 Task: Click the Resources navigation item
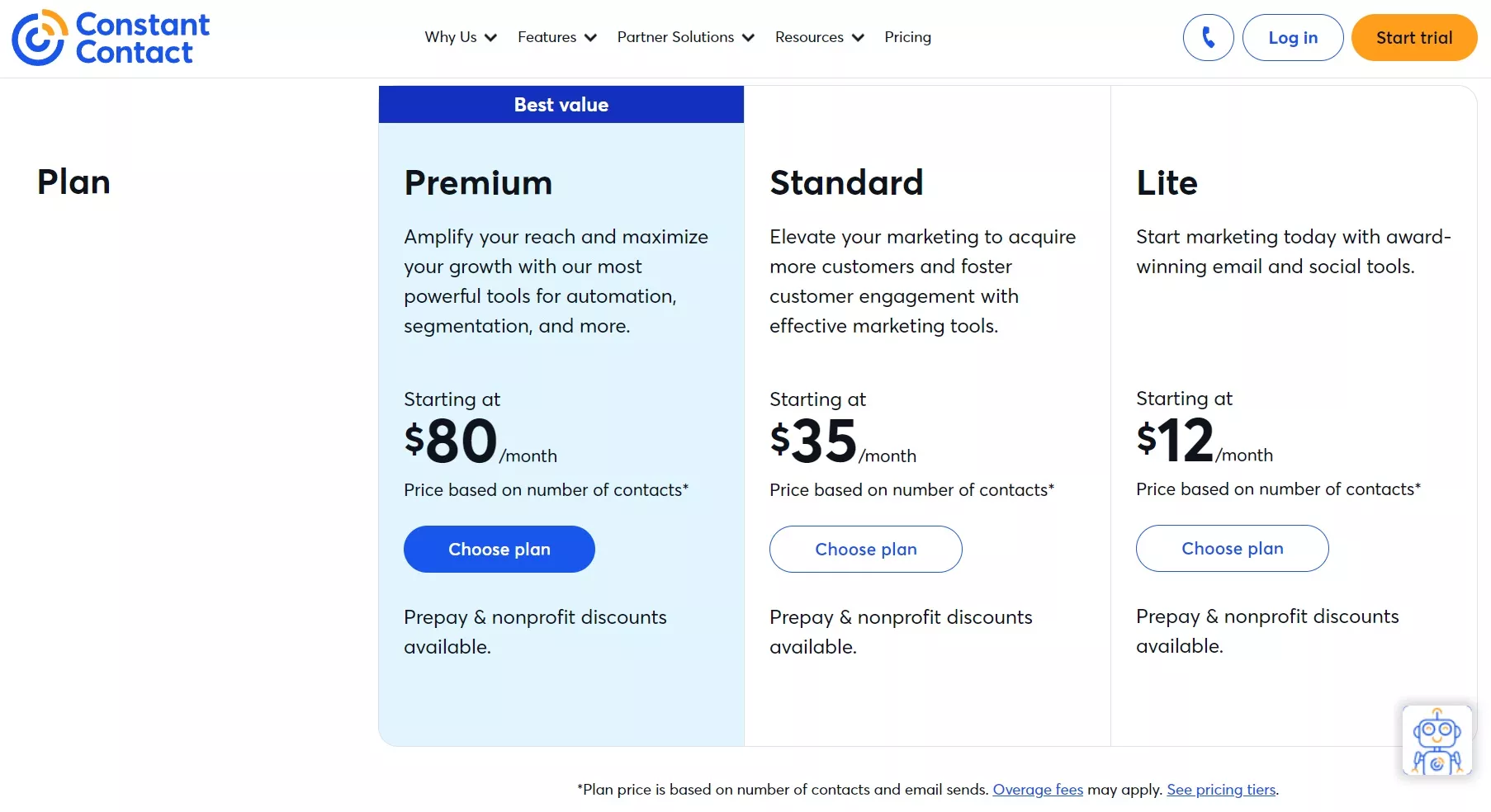809,37
